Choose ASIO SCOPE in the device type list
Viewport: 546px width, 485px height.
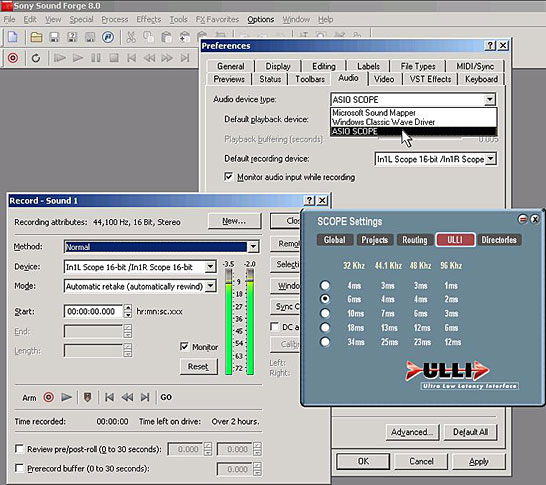413,131
